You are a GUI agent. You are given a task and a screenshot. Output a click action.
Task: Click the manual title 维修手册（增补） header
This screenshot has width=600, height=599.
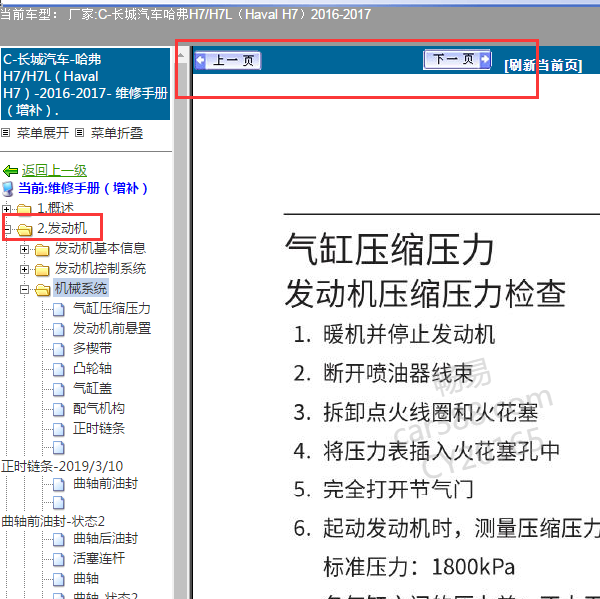tap(86, 84)
